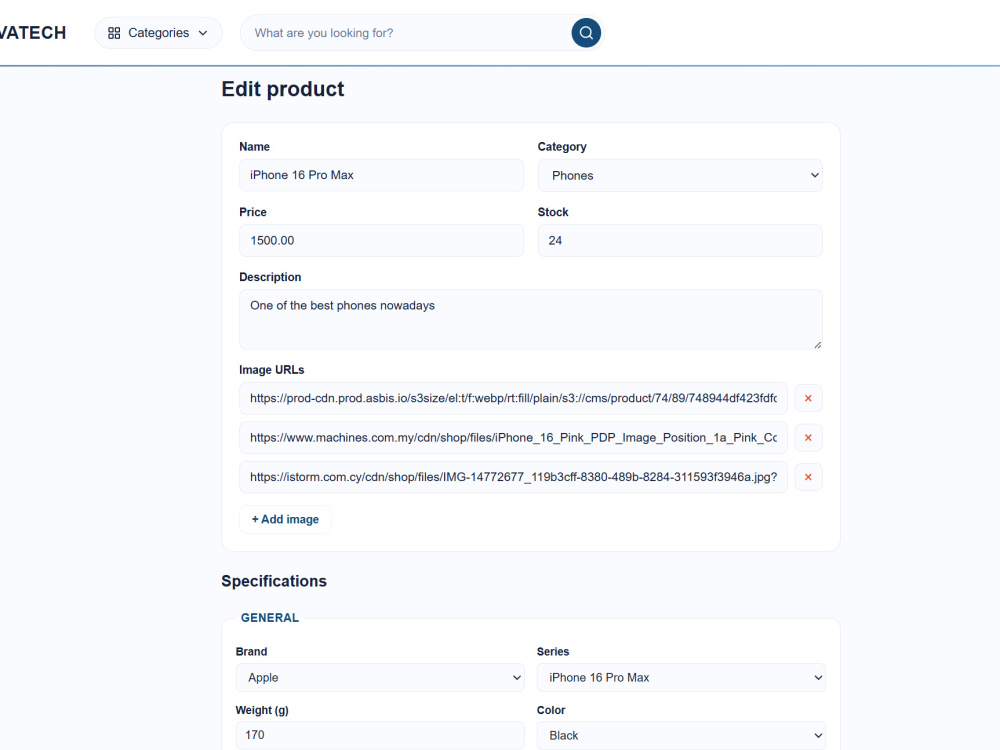Click the search magnifier button

pos(586,33)
